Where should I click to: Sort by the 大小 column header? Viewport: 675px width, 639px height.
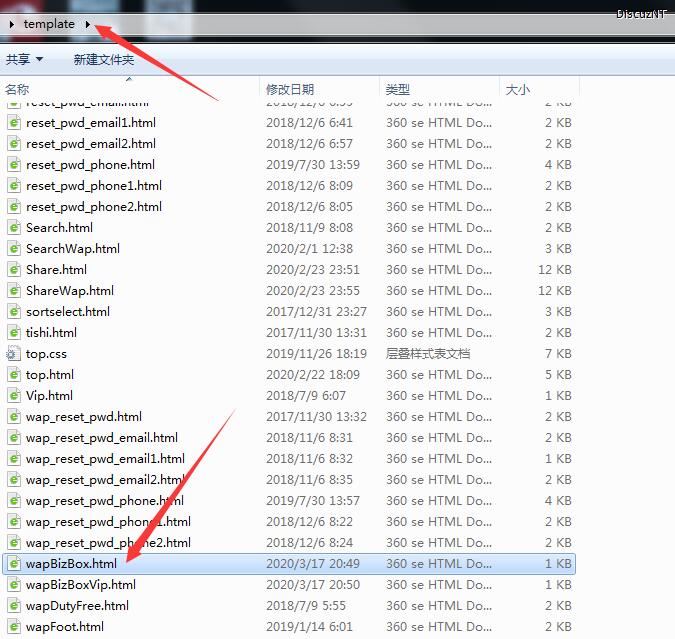tap(517, 90)
